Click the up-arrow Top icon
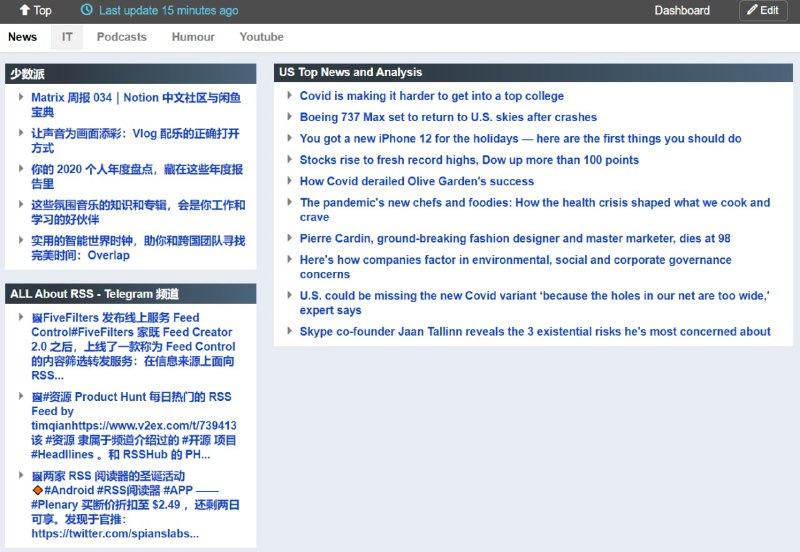The width and height of the screenshot is (800, 552). click(25, 10)
